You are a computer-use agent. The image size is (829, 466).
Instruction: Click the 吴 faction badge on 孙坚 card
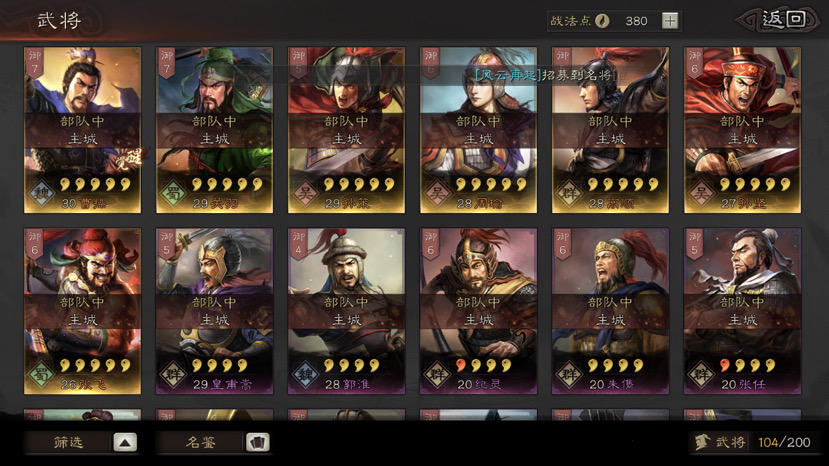(x=702, y=194)
